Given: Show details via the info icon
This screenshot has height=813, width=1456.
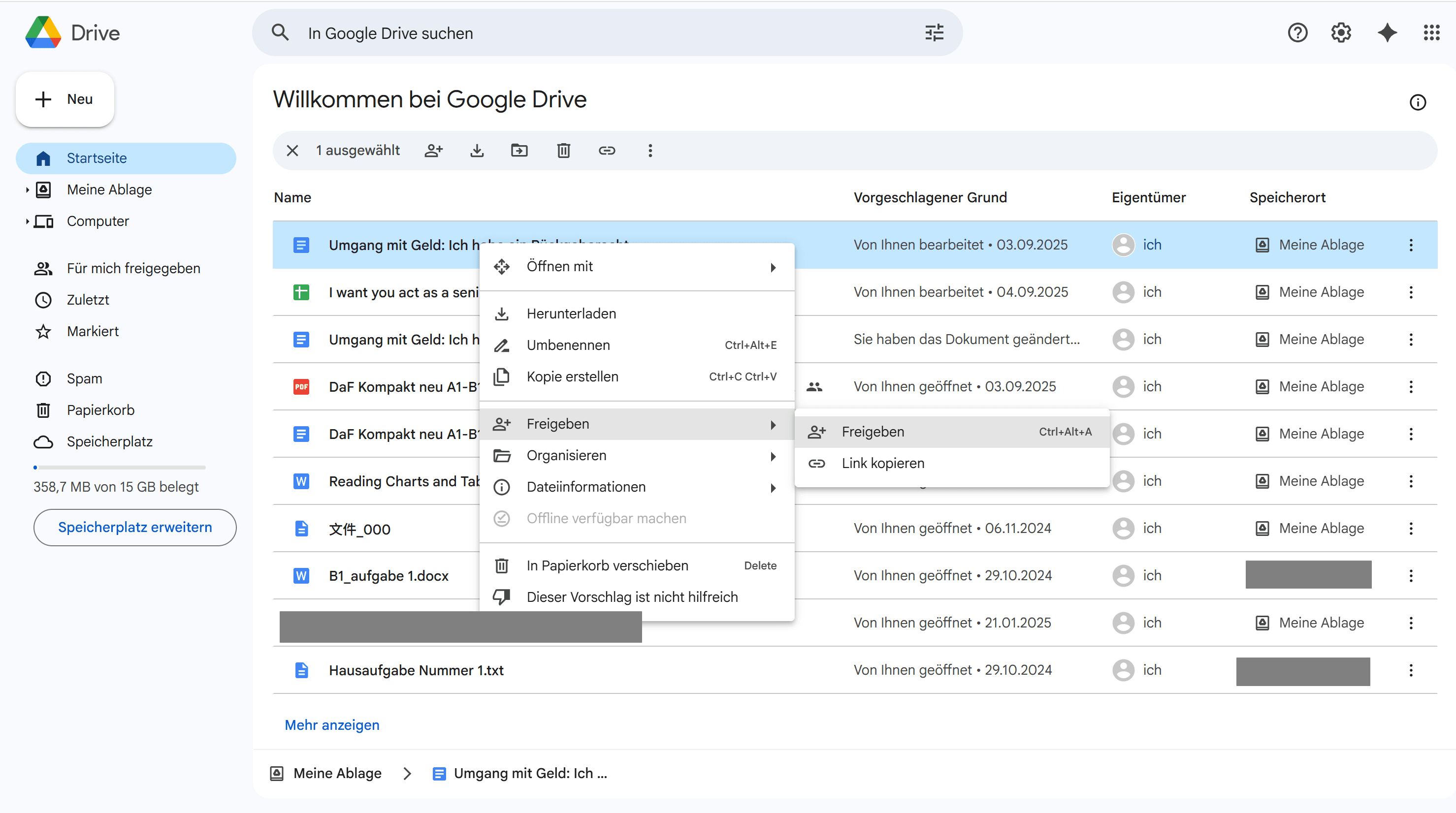Looking at the screenshot, I should [x=1418, y=102].
